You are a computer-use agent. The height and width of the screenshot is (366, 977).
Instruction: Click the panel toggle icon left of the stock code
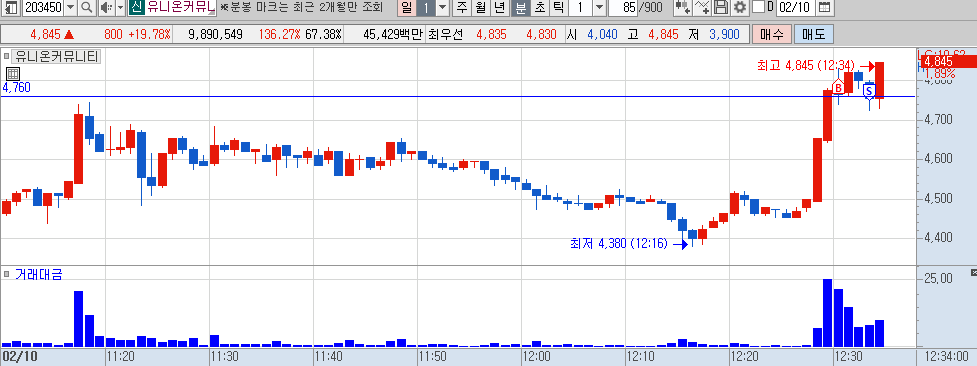pyautogui.click(x=11, y=7)
